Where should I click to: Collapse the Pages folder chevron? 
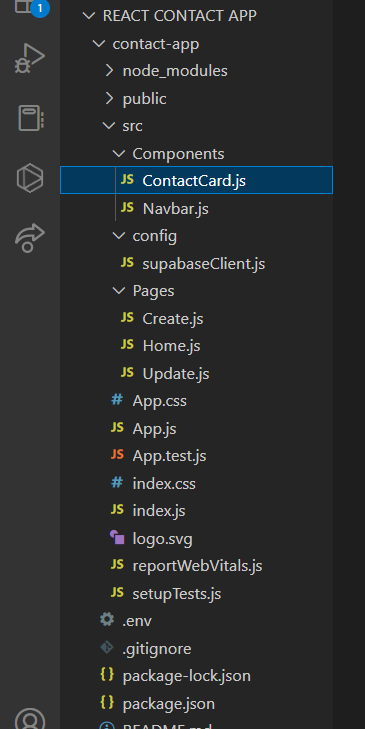click(x=119, y=291)
